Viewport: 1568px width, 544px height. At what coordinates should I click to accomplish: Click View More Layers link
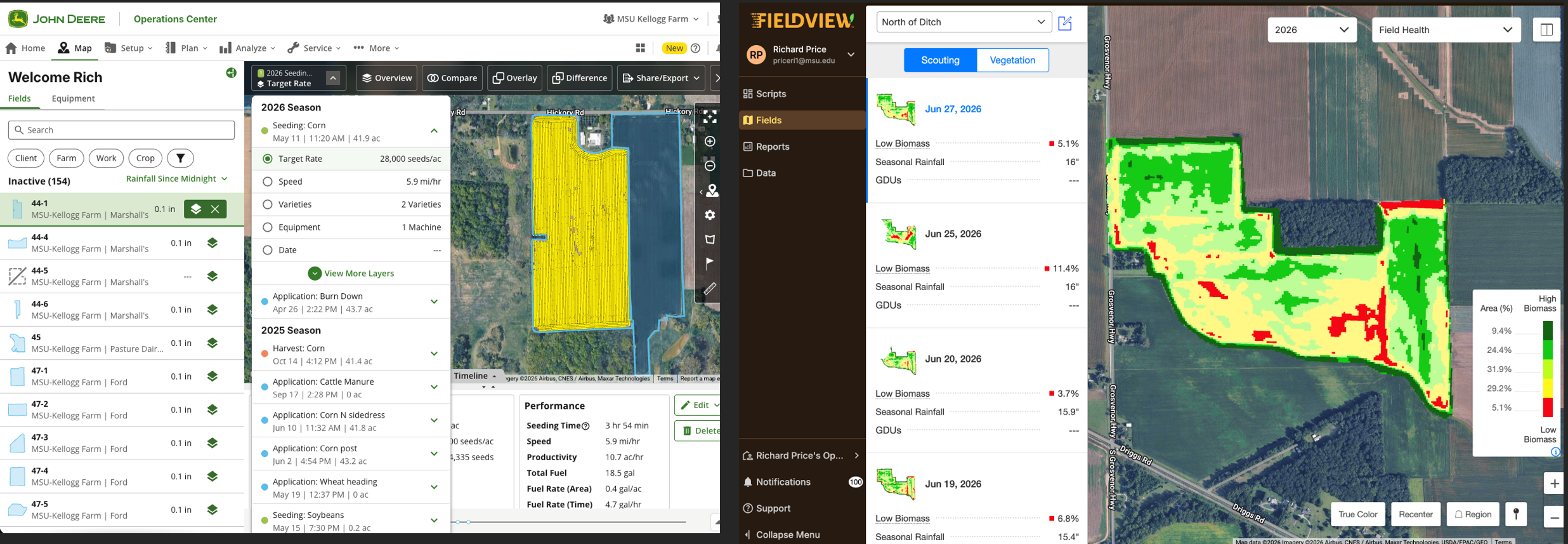pyautogui.click(x=351, y=274)
